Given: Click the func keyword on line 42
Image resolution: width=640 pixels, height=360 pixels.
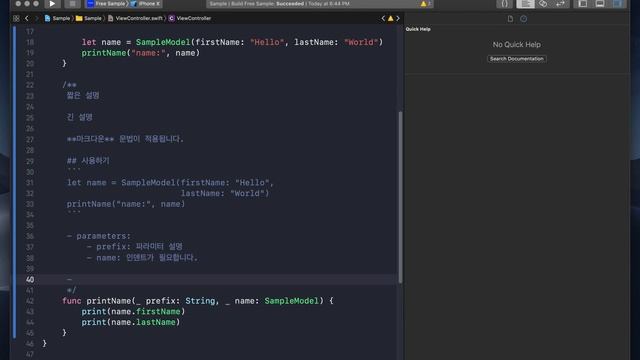Looking at the screenshot, I should click(71, 301).
